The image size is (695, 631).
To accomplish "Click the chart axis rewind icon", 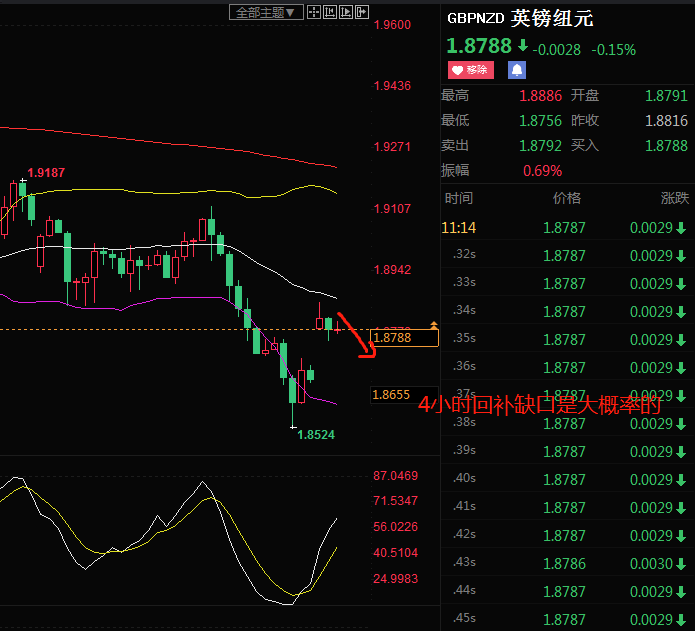I will point(330,12).
